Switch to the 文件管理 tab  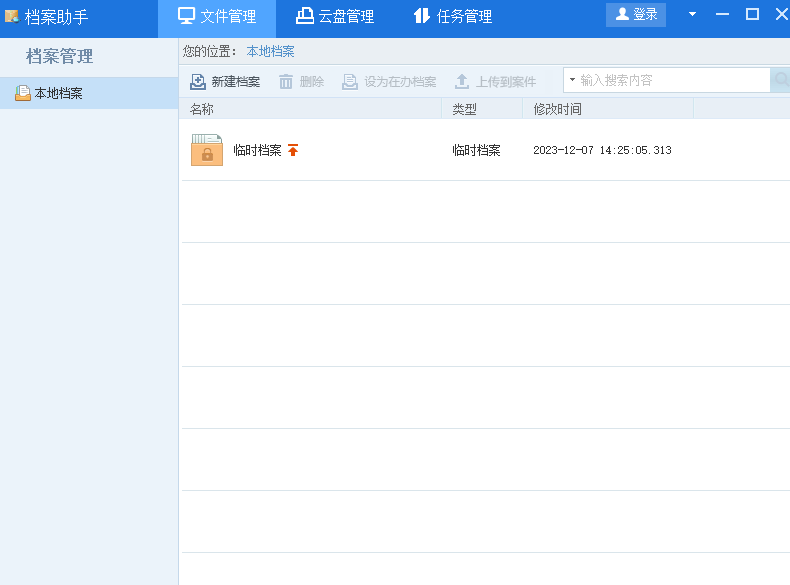(x=217, y=18)
